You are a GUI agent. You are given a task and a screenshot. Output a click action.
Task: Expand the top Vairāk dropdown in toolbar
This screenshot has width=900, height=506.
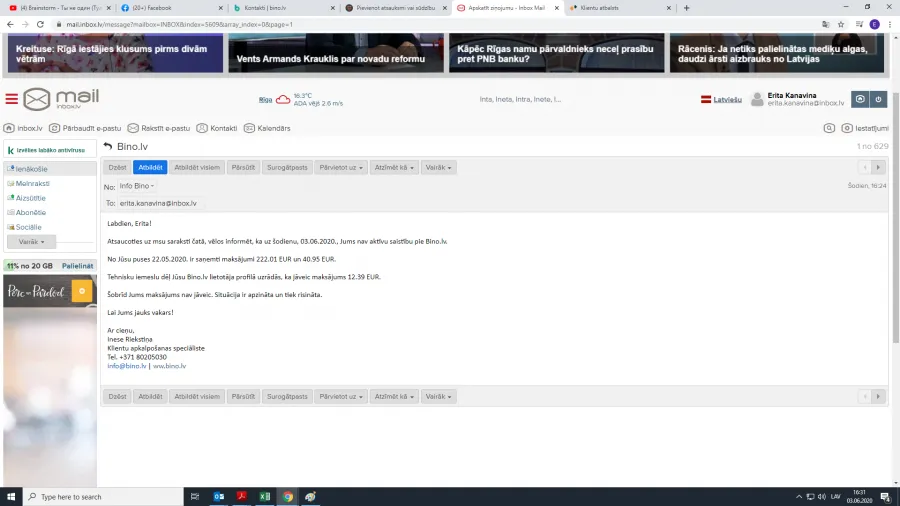(439, 168)
